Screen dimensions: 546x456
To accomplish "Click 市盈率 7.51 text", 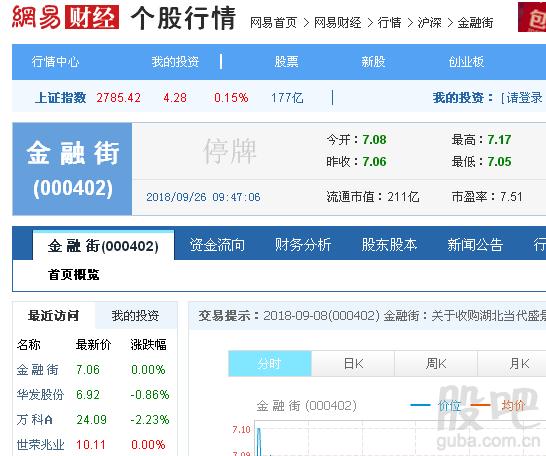I will coord(487,197).
